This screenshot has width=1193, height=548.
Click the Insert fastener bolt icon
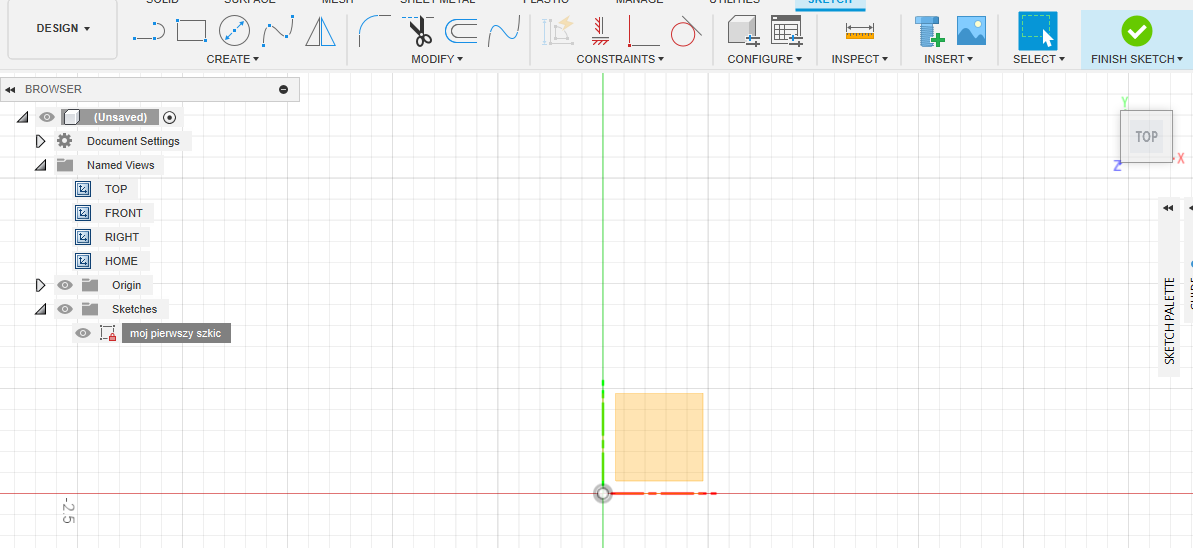click(x=928, y=31)
